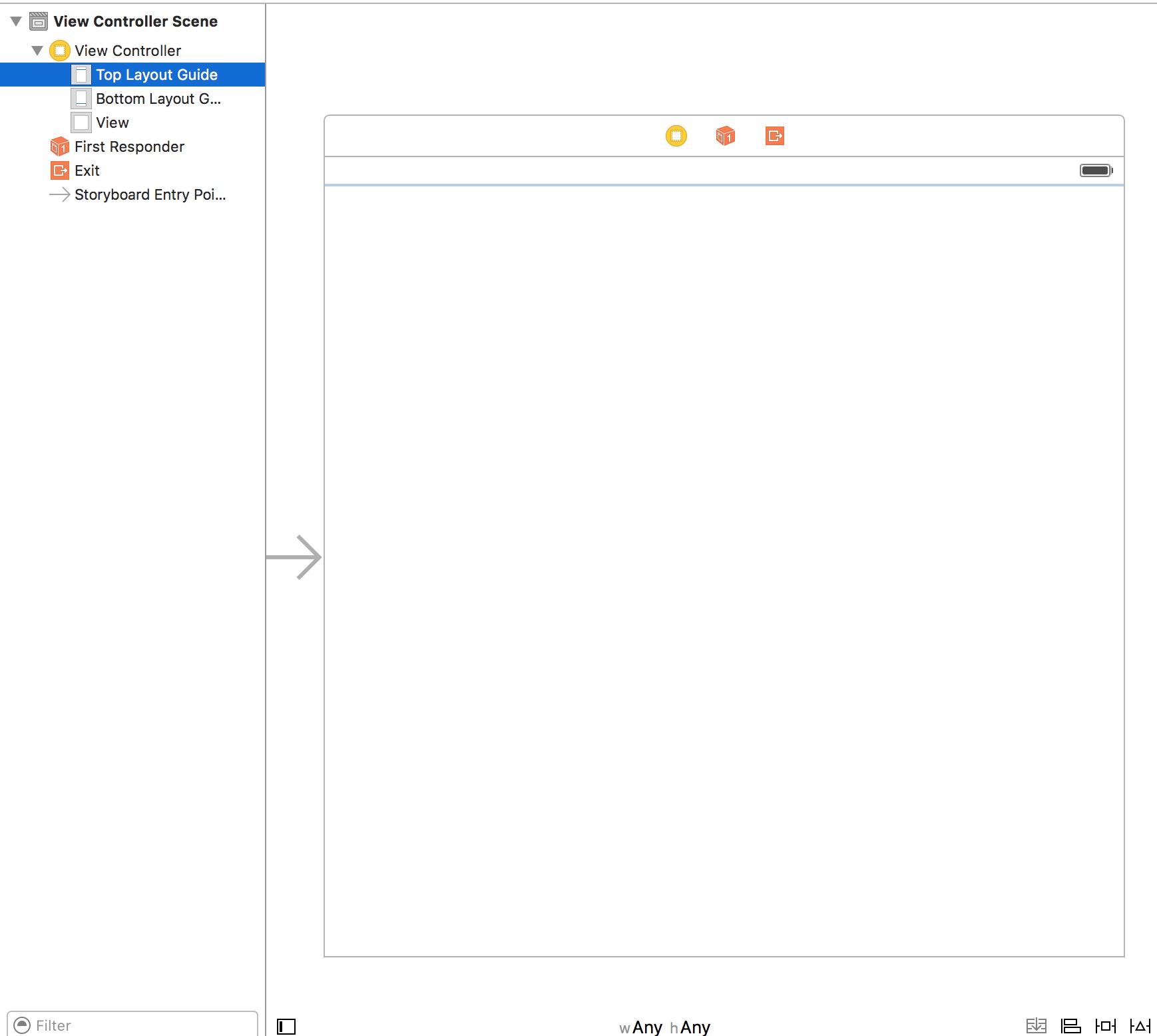Open Resolve Auto Layout Issues menu

click(x=1140, y=1026)
